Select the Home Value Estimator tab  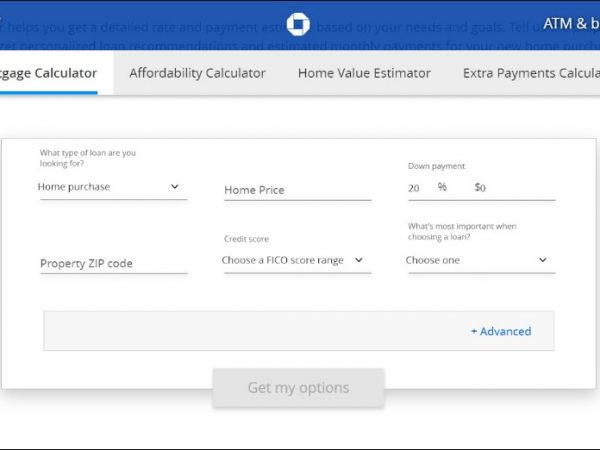coord(364,73)
